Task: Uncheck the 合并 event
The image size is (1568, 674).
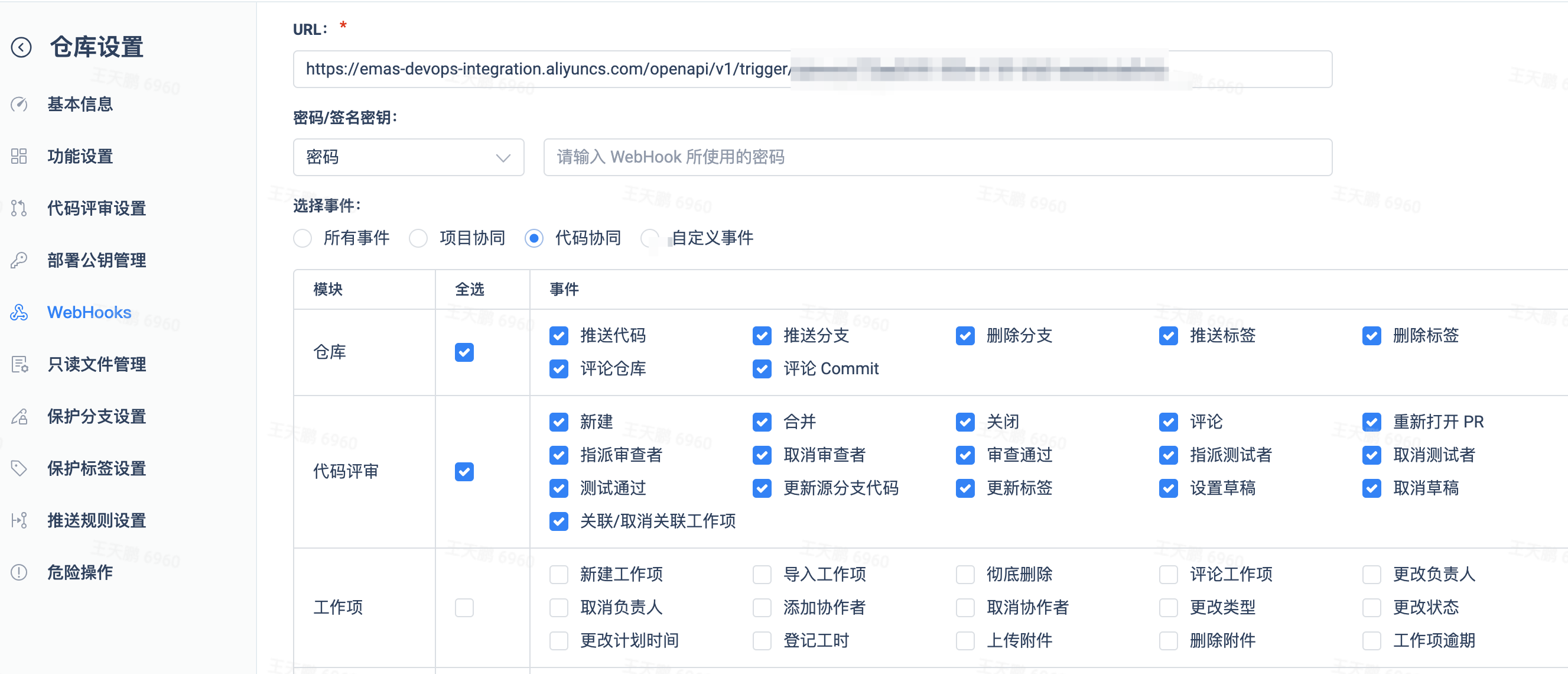Action: 762,422
